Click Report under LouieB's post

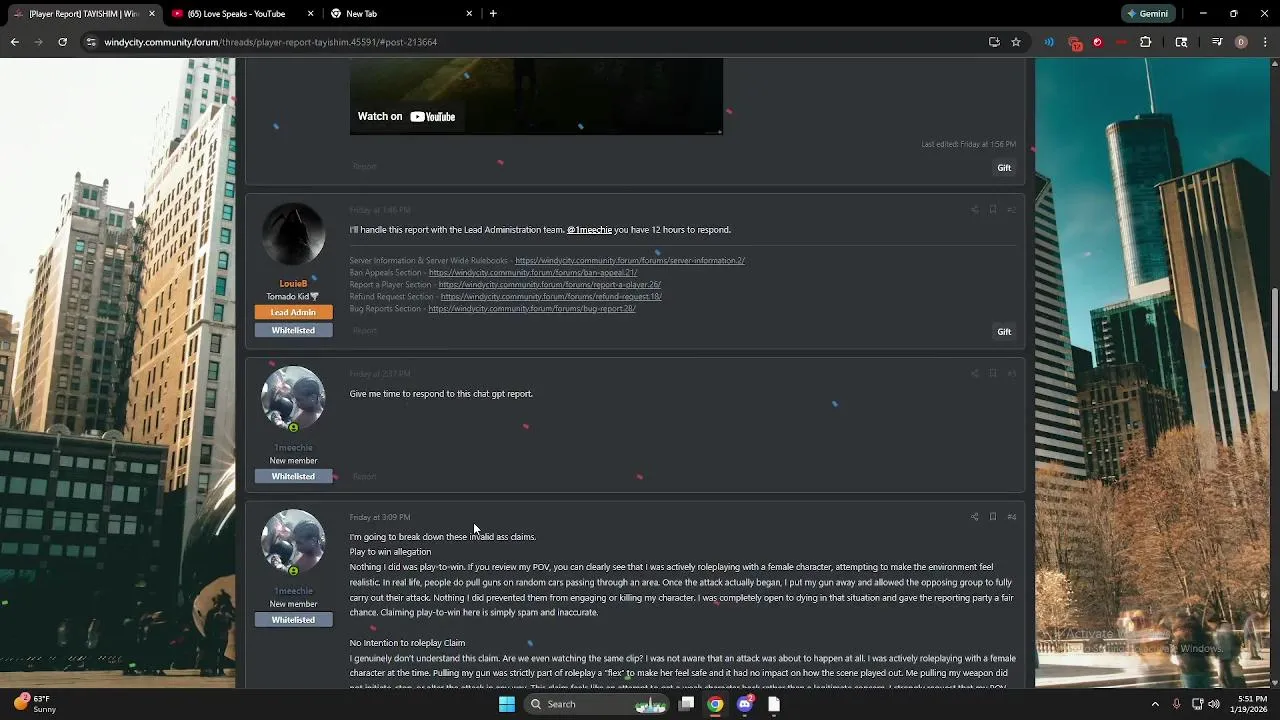coord(364,331)
